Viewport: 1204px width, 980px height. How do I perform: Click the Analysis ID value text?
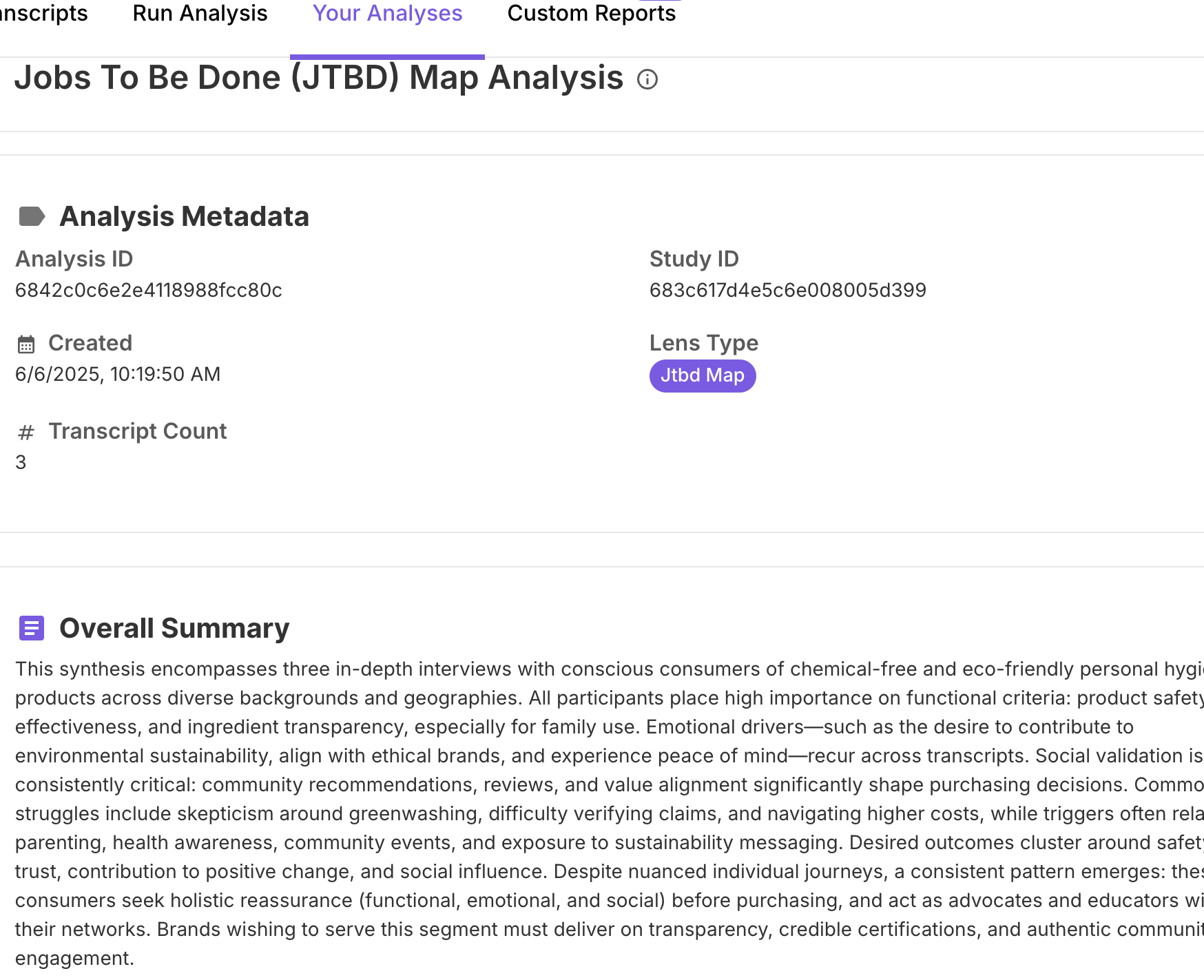click(x=148, y=290)
